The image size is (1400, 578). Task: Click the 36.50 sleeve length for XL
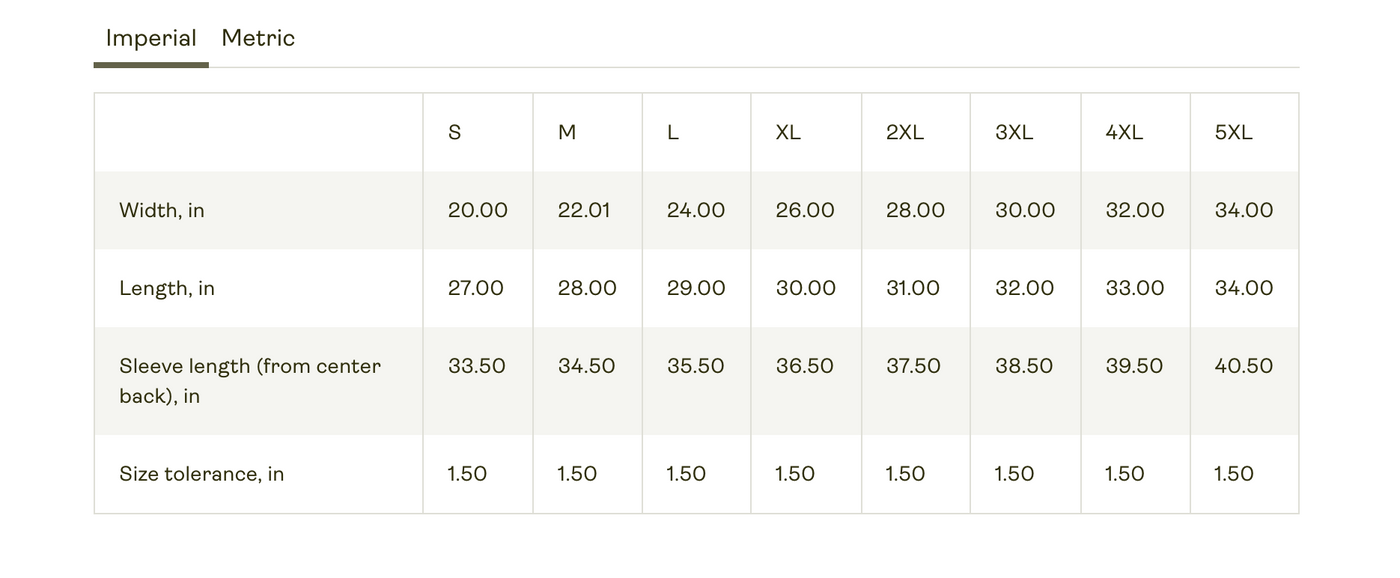(805, 366)
